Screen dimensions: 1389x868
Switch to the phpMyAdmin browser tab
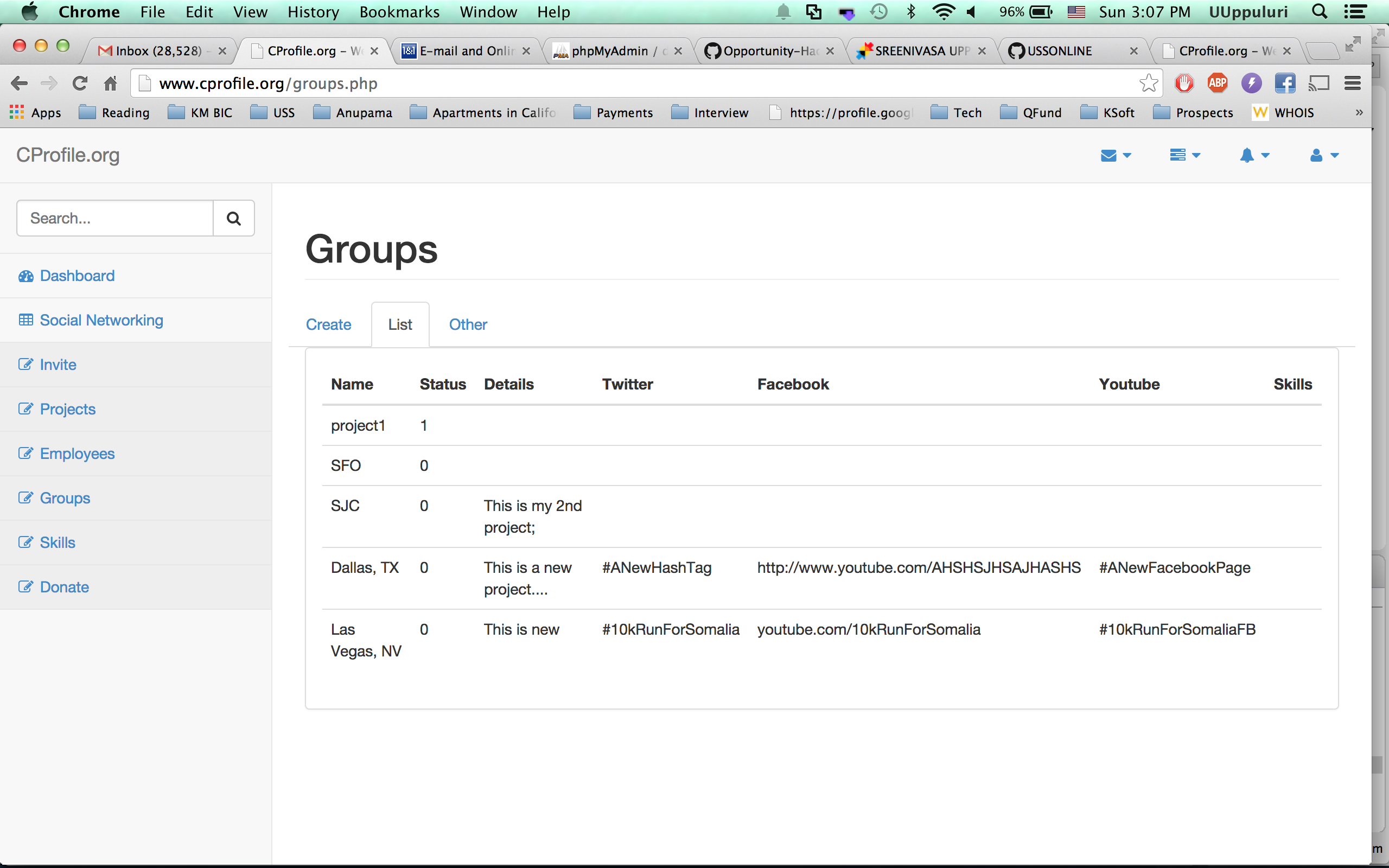[x=609, y=51]
